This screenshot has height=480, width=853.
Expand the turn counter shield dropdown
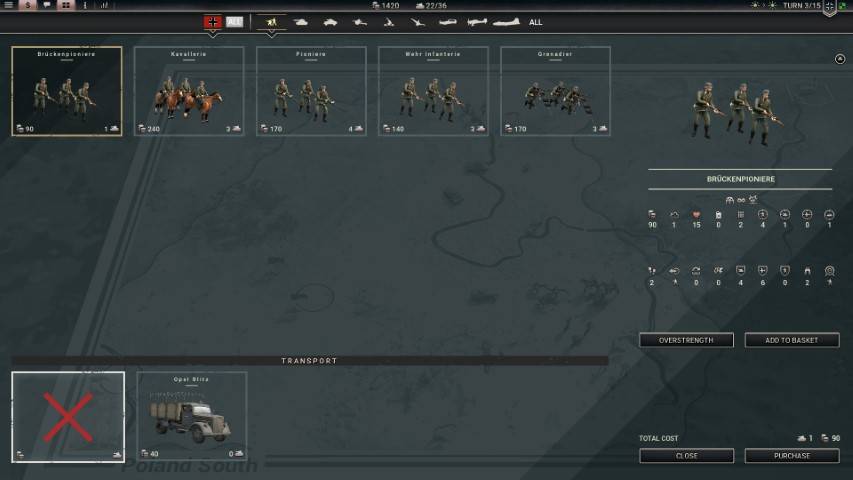coord(829,7)
